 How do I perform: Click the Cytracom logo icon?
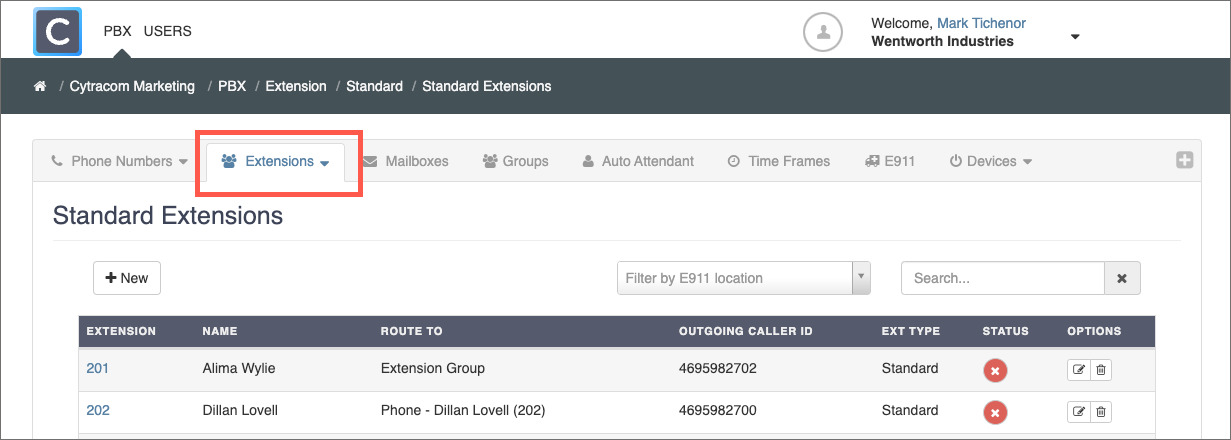tap(58, 31)
